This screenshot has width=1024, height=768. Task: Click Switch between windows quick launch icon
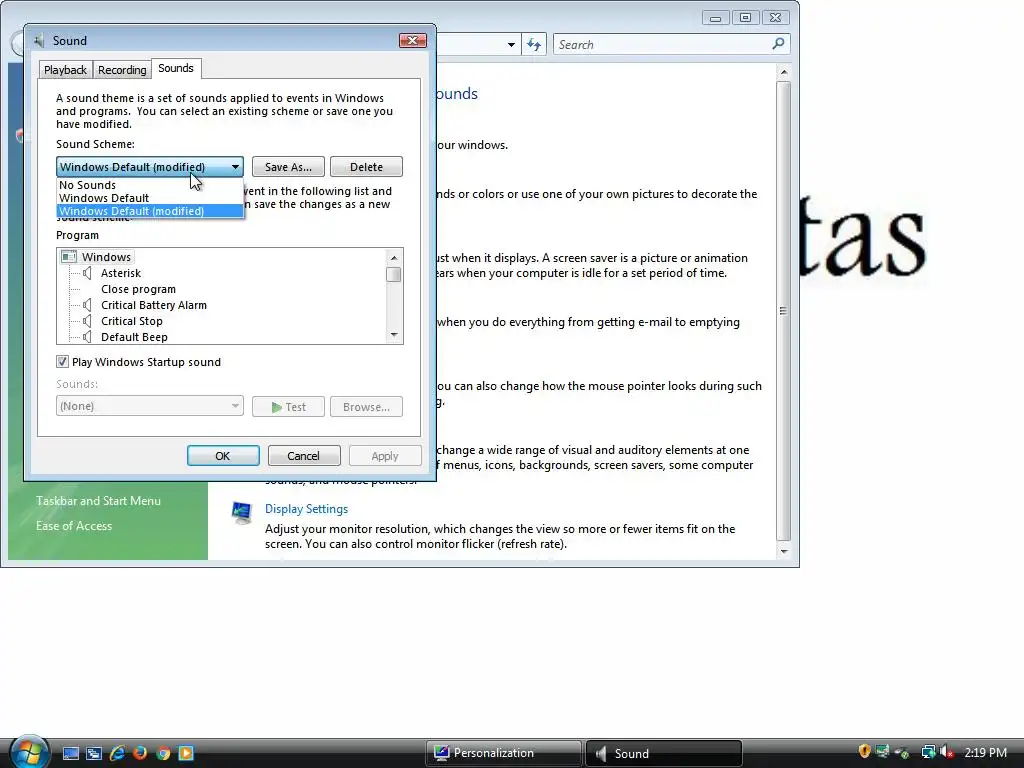click(x=93, y=753)
